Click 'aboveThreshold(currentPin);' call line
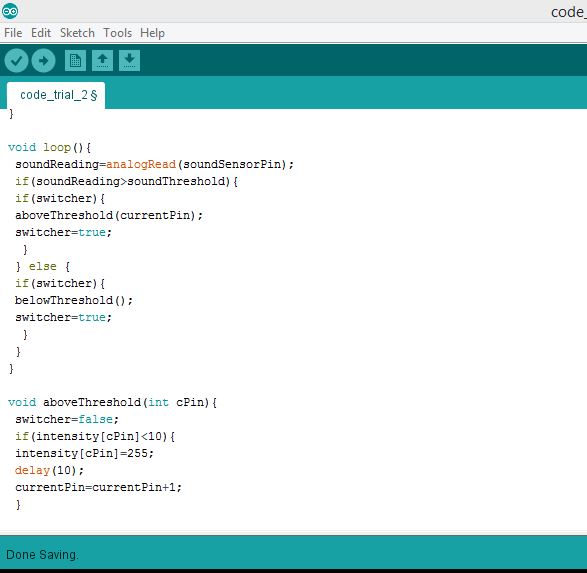This screenshot has width=587, height=573. (109, 216)
